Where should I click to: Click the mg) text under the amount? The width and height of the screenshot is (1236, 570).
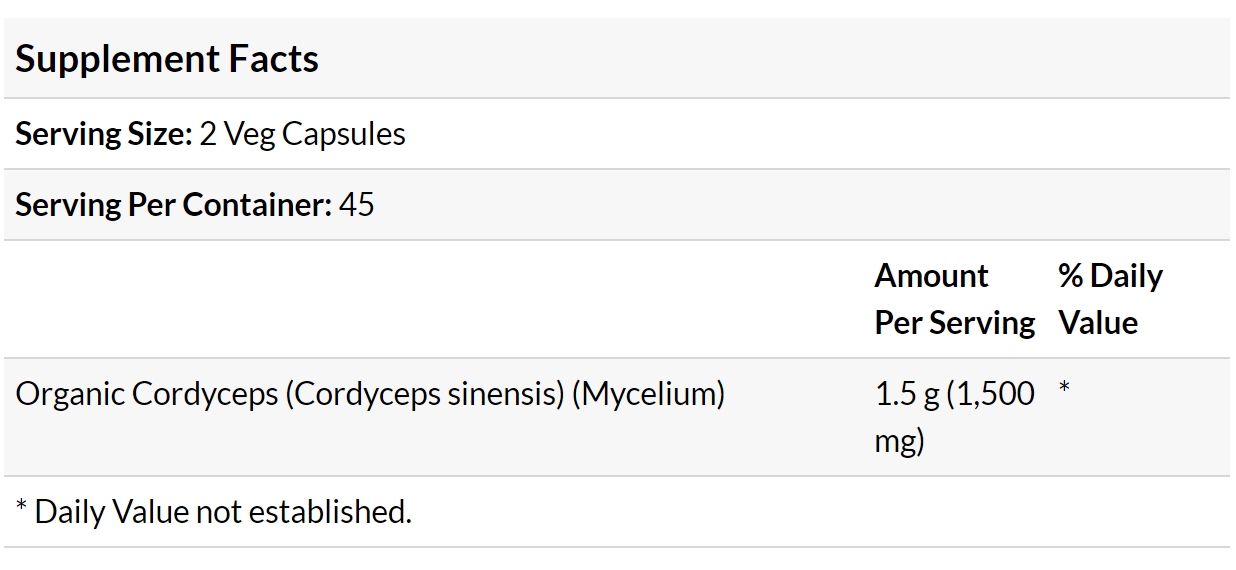click(899, 441)
